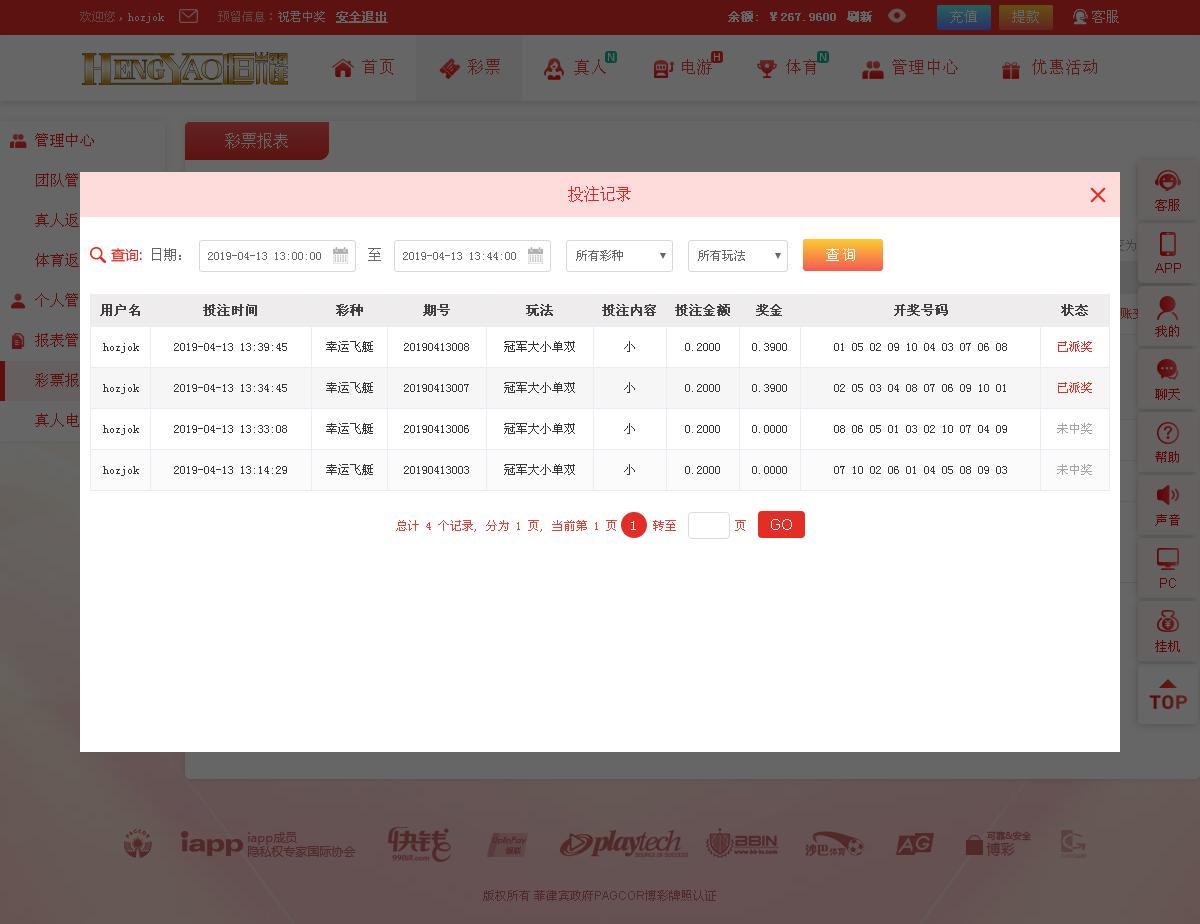Toggle balance visibility eye icon
This screenshot has height=924, width=1200.
click(x=897, y=16)
